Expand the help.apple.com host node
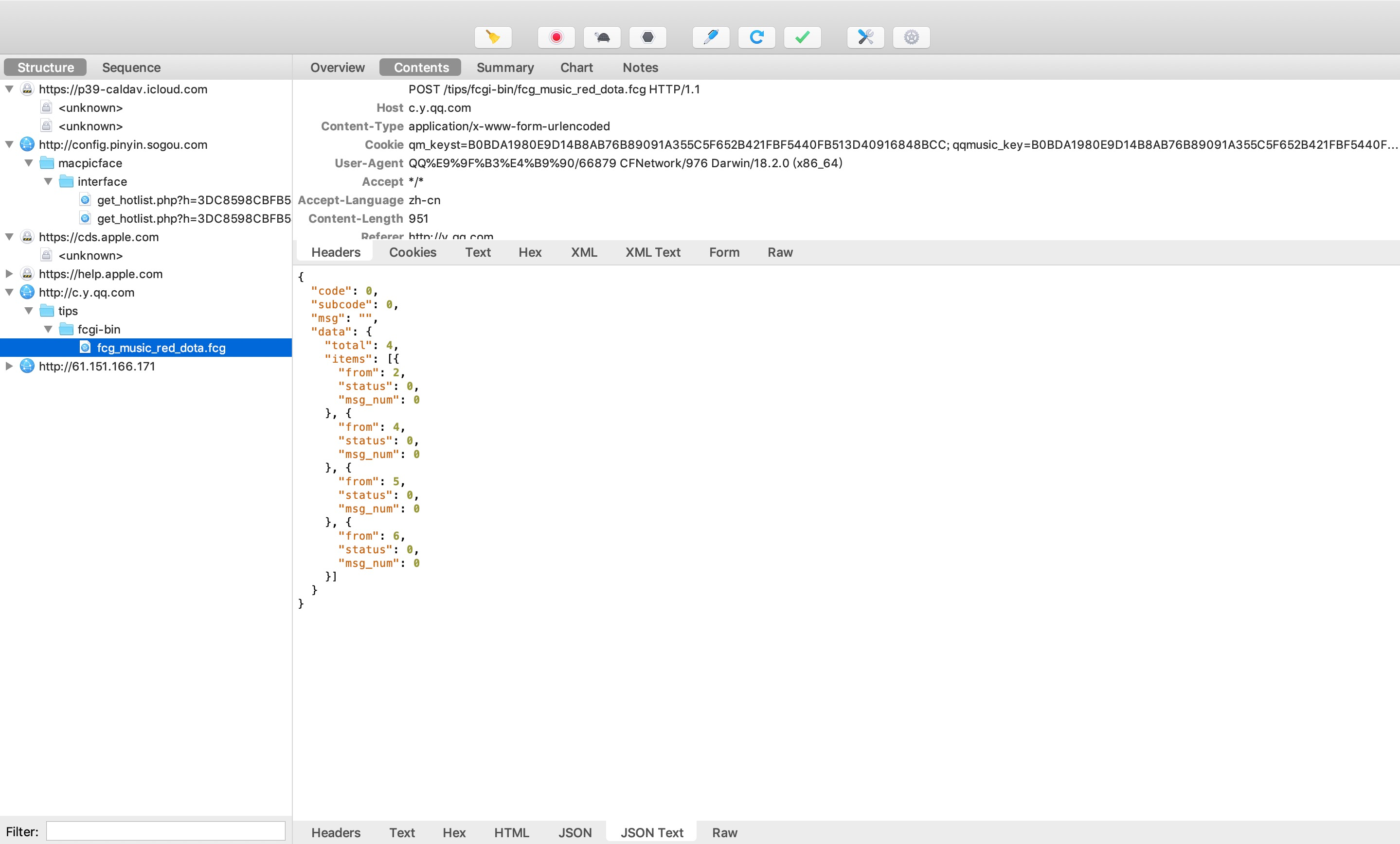This screenshot has height=844, width=1400. pos(10,274)
